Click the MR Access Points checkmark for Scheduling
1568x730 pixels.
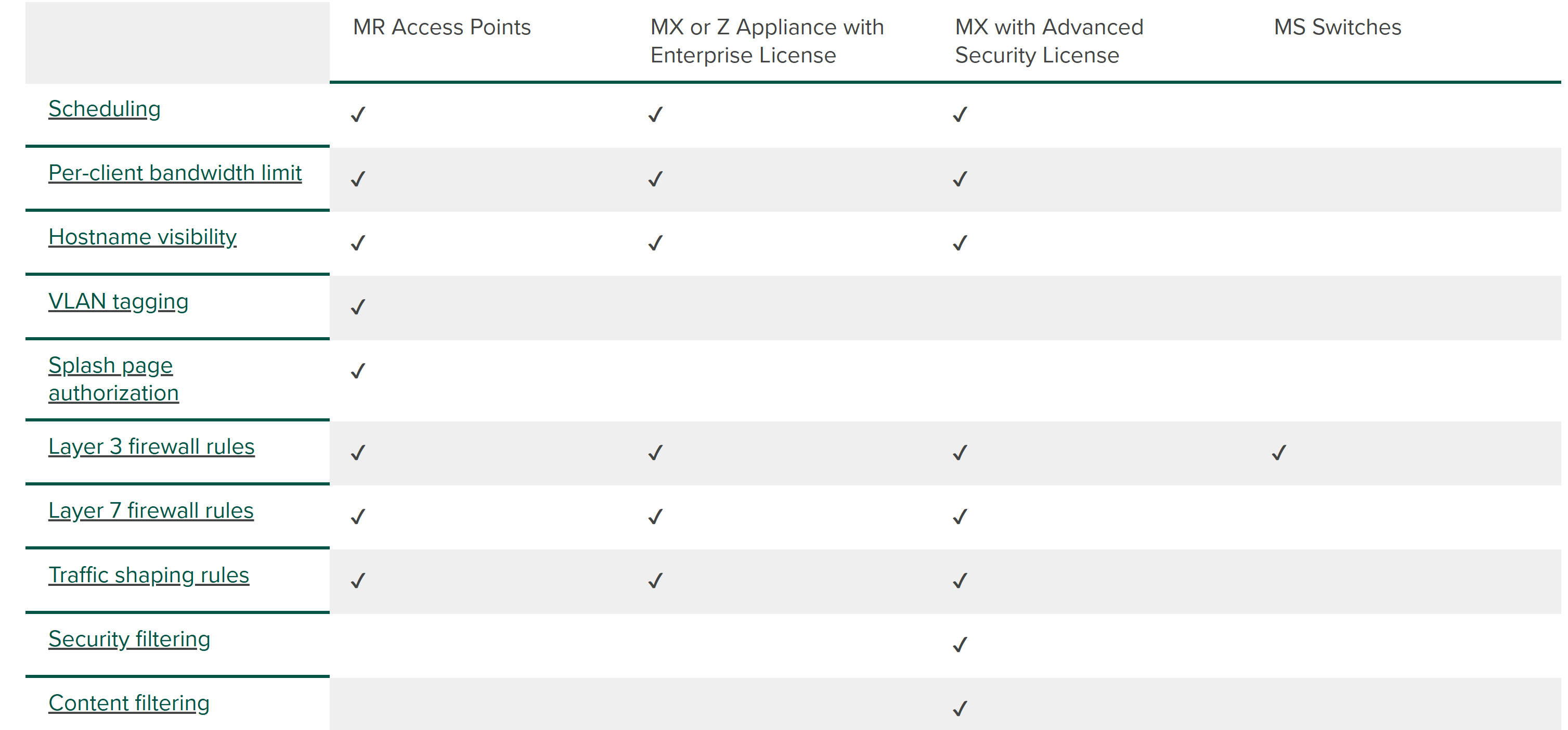point(358,114)
